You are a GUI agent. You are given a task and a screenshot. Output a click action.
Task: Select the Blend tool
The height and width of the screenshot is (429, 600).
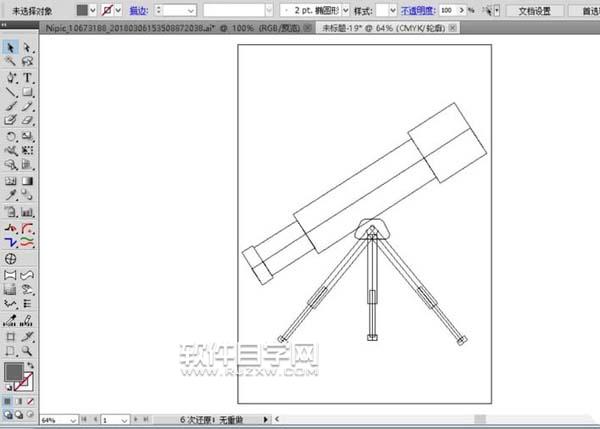point(27,195)
